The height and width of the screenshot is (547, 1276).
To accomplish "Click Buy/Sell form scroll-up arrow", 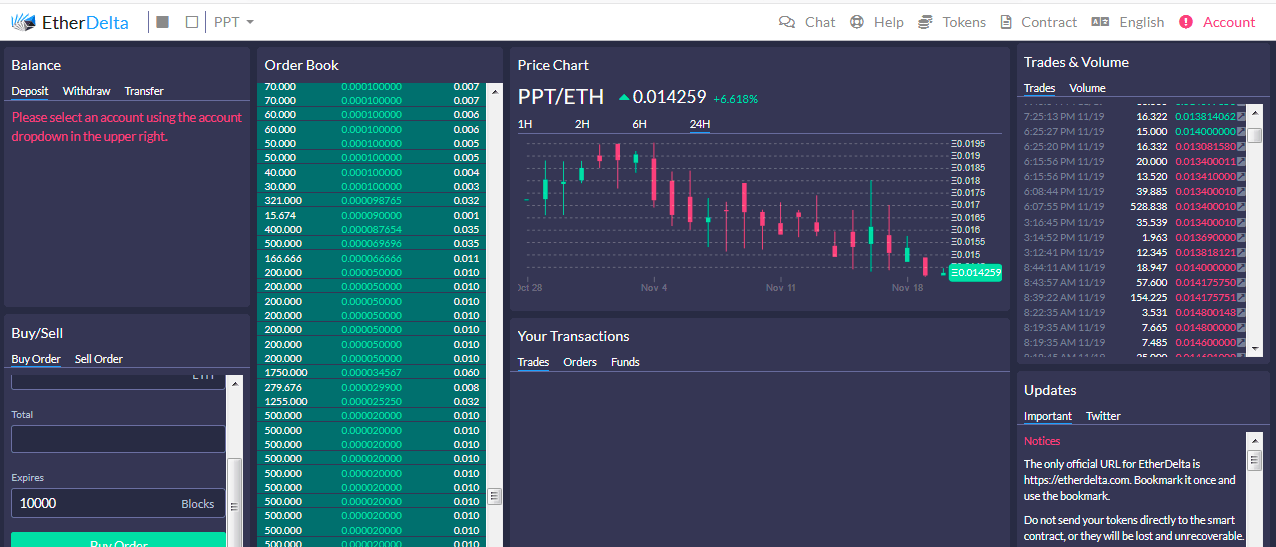I will click(x=234, y=383).
